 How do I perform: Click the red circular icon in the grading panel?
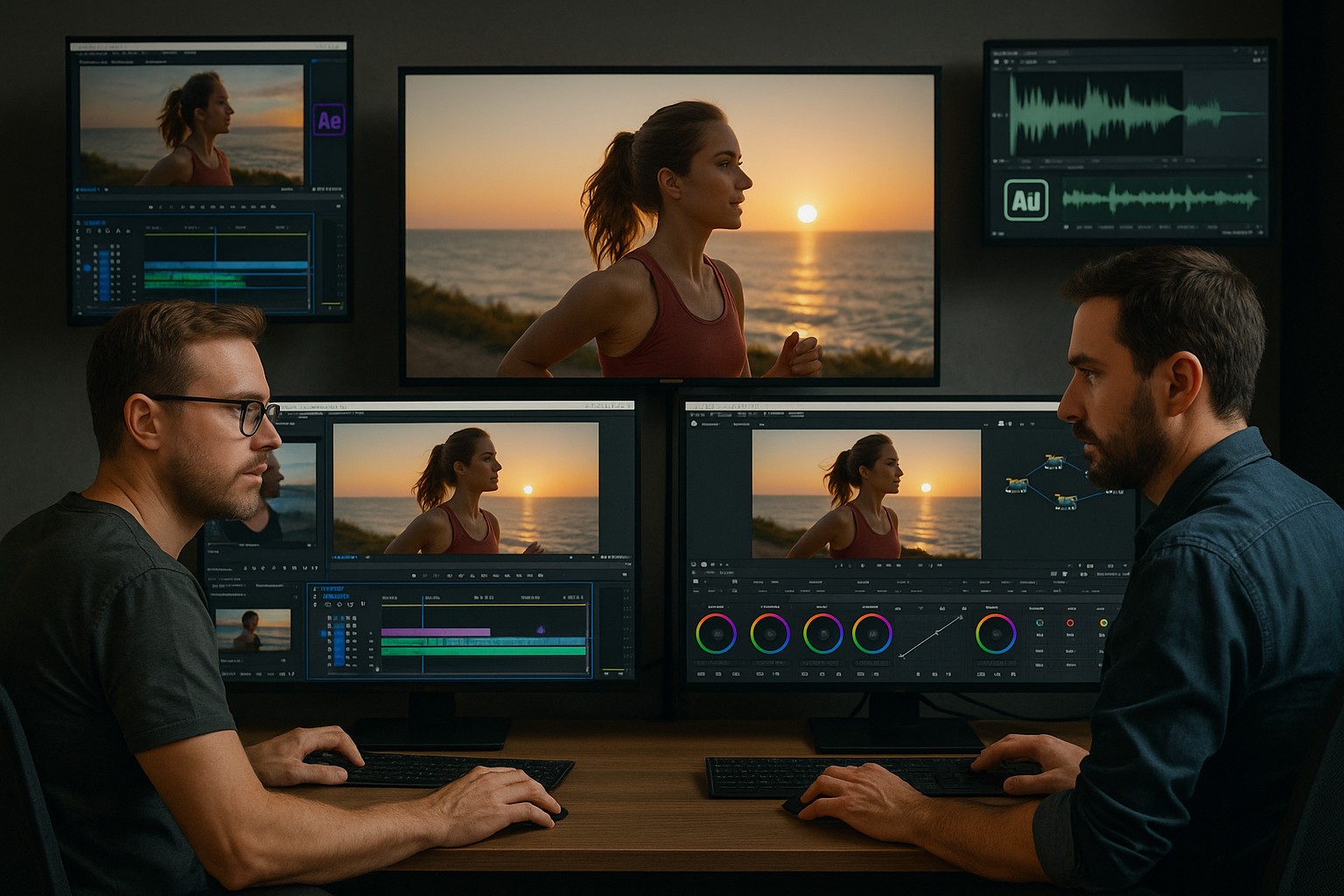[x=1070, y=622]
